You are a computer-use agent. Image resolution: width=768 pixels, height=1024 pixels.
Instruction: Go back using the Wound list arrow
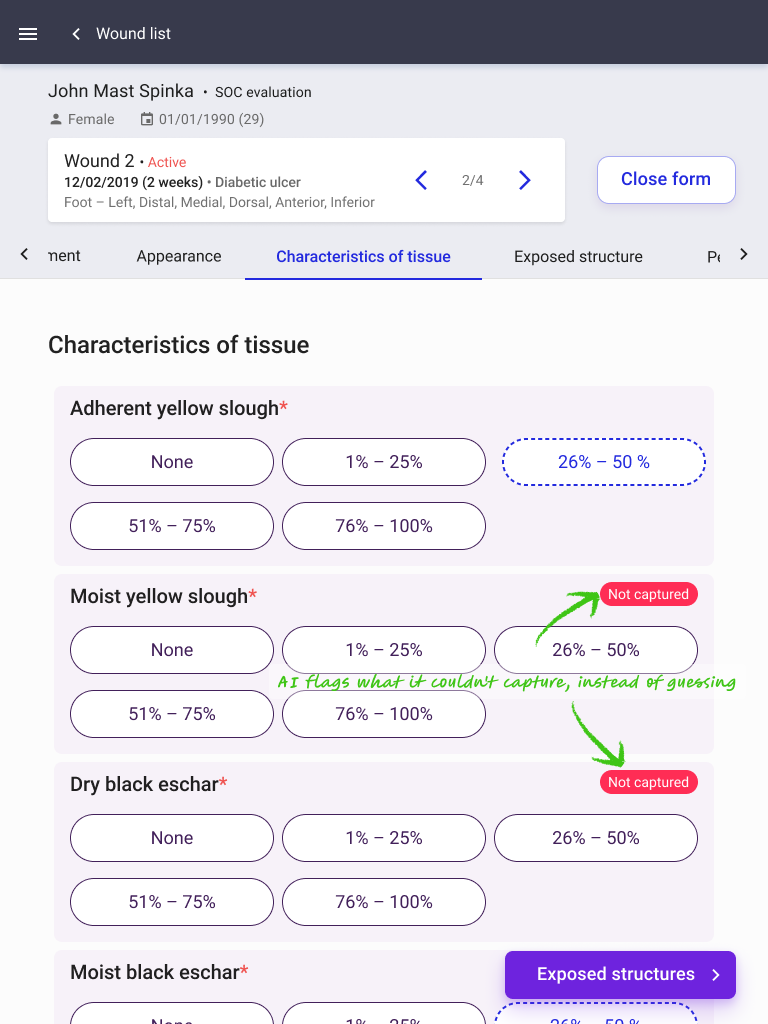(x=76, y=34)
